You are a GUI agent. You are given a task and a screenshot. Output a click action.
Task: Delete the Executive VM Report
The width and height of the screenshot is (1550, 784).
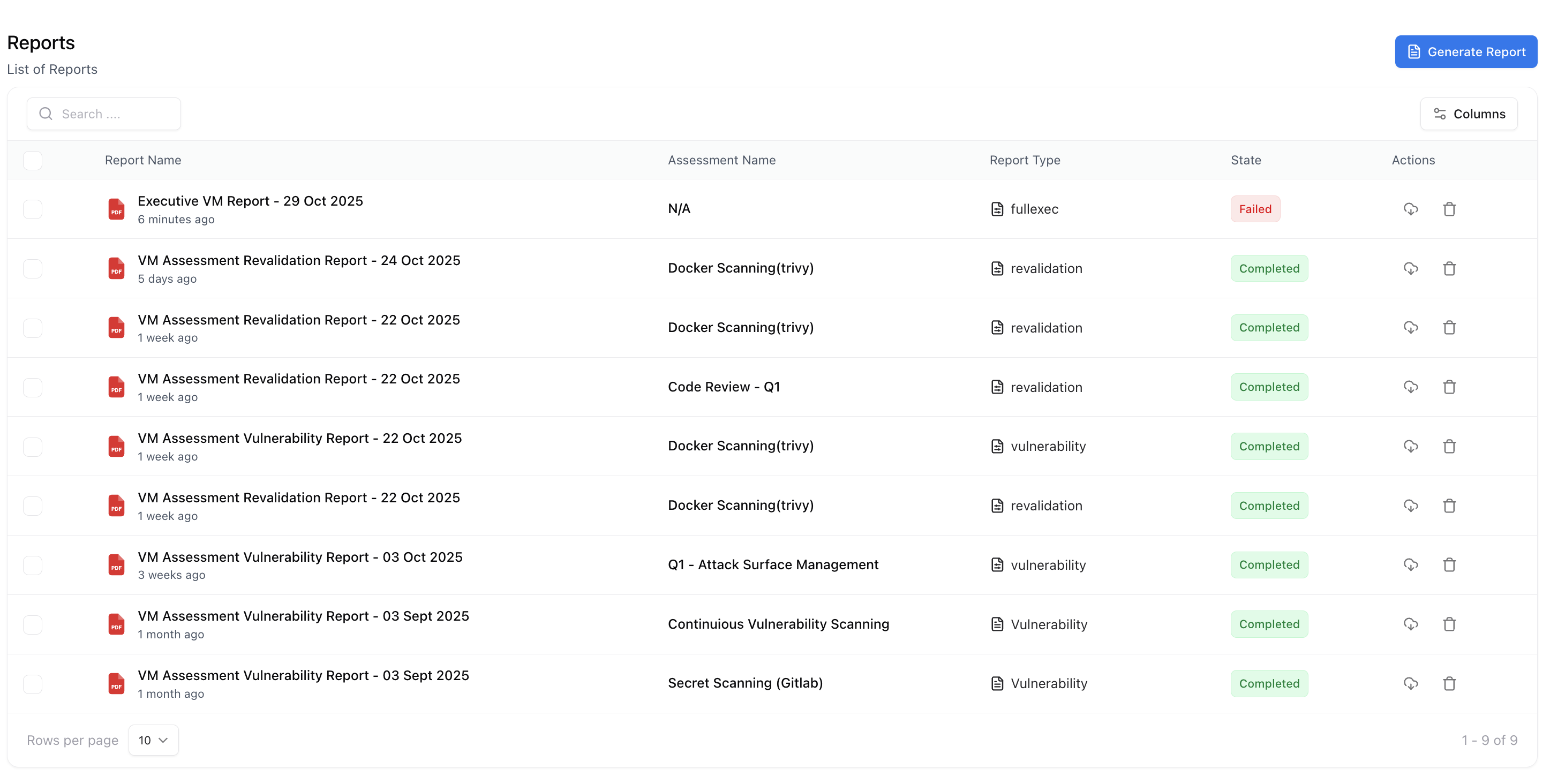[1449, 209]
